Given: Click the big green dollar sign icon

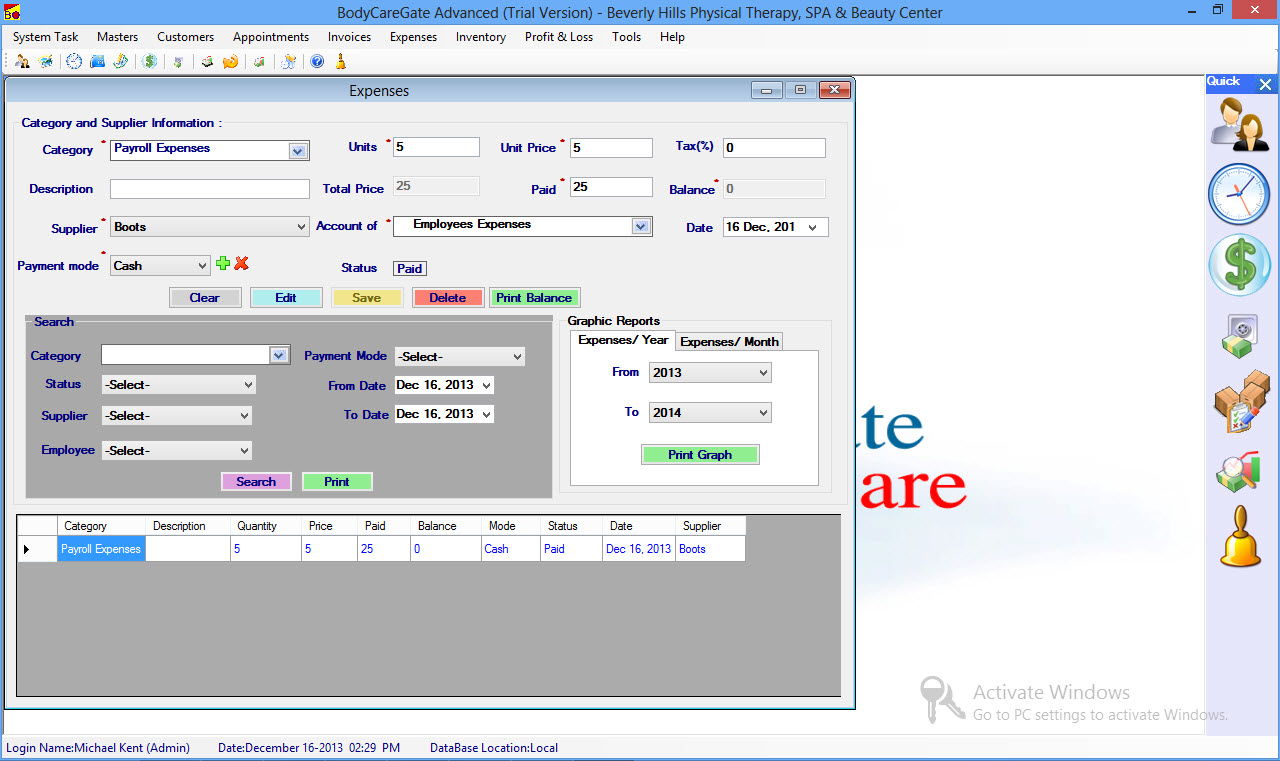Looking at the screenshot, I should pyautogui.click(x=1240, y=266).
